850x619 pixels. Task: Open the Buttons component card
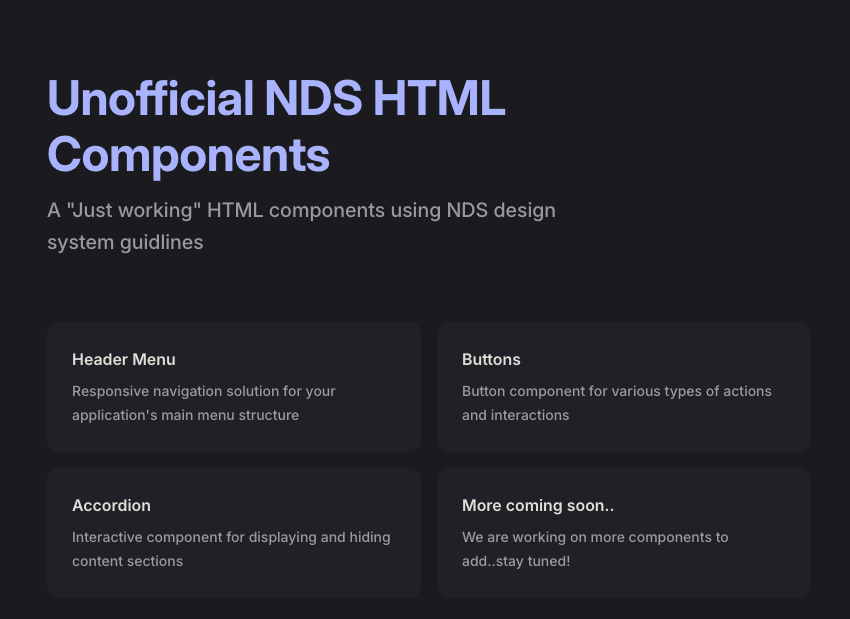coord(624,387)
